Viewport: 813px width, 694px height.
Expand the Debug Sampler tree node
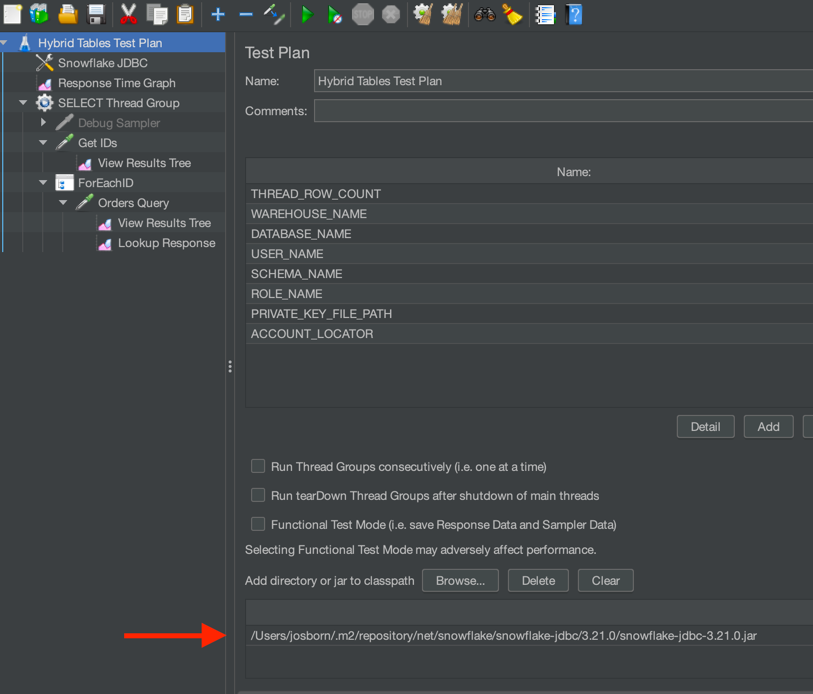pyautogui.click(x=43, y=123)
